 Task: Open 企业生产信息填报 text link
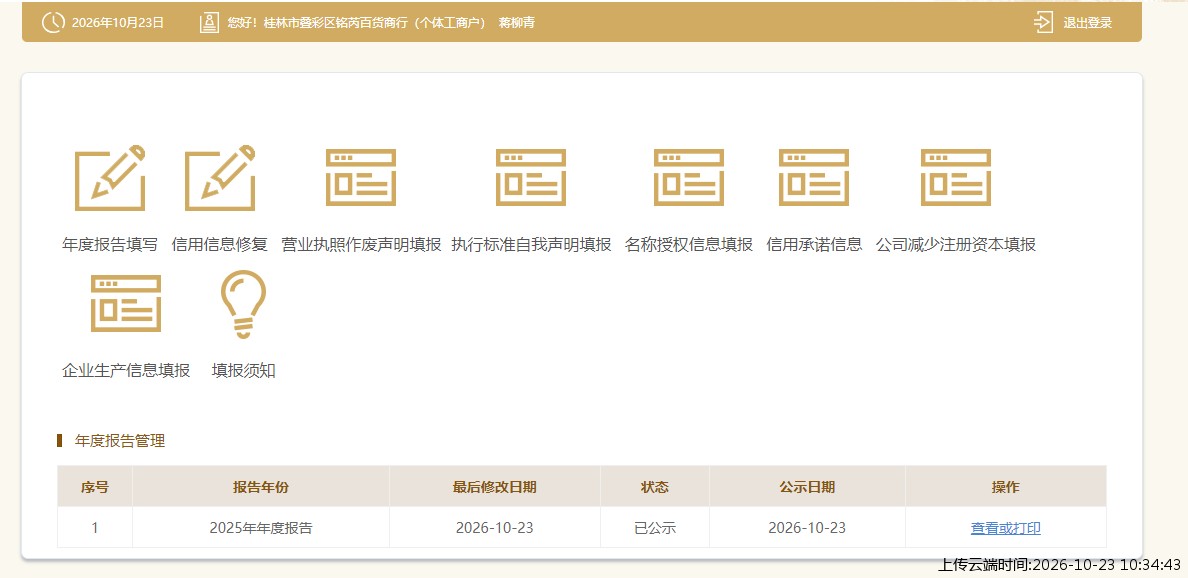point(126,370)
